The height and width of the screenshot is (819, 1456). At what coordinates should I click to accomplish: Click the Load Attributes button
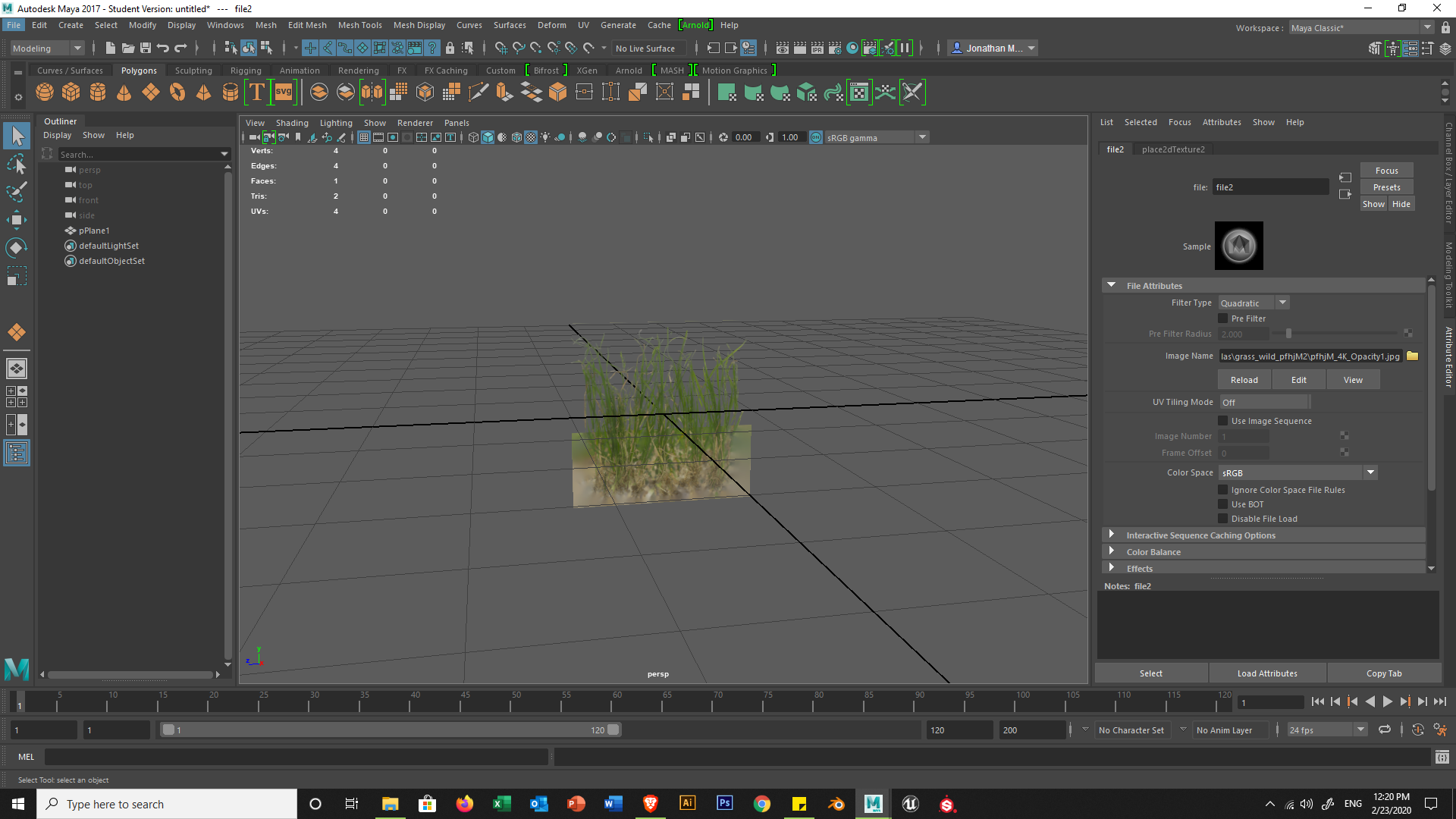pos(1266,673)
